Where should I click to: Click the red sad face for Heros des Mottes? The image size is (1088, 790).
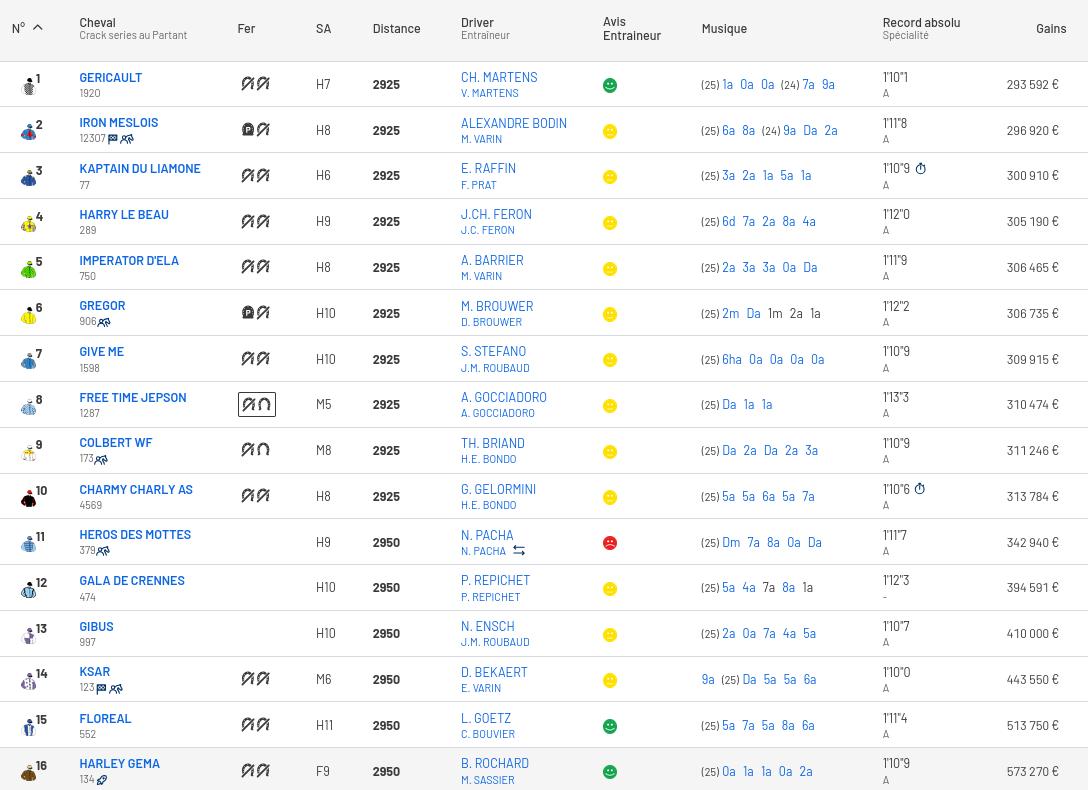(x=610, y=543)
